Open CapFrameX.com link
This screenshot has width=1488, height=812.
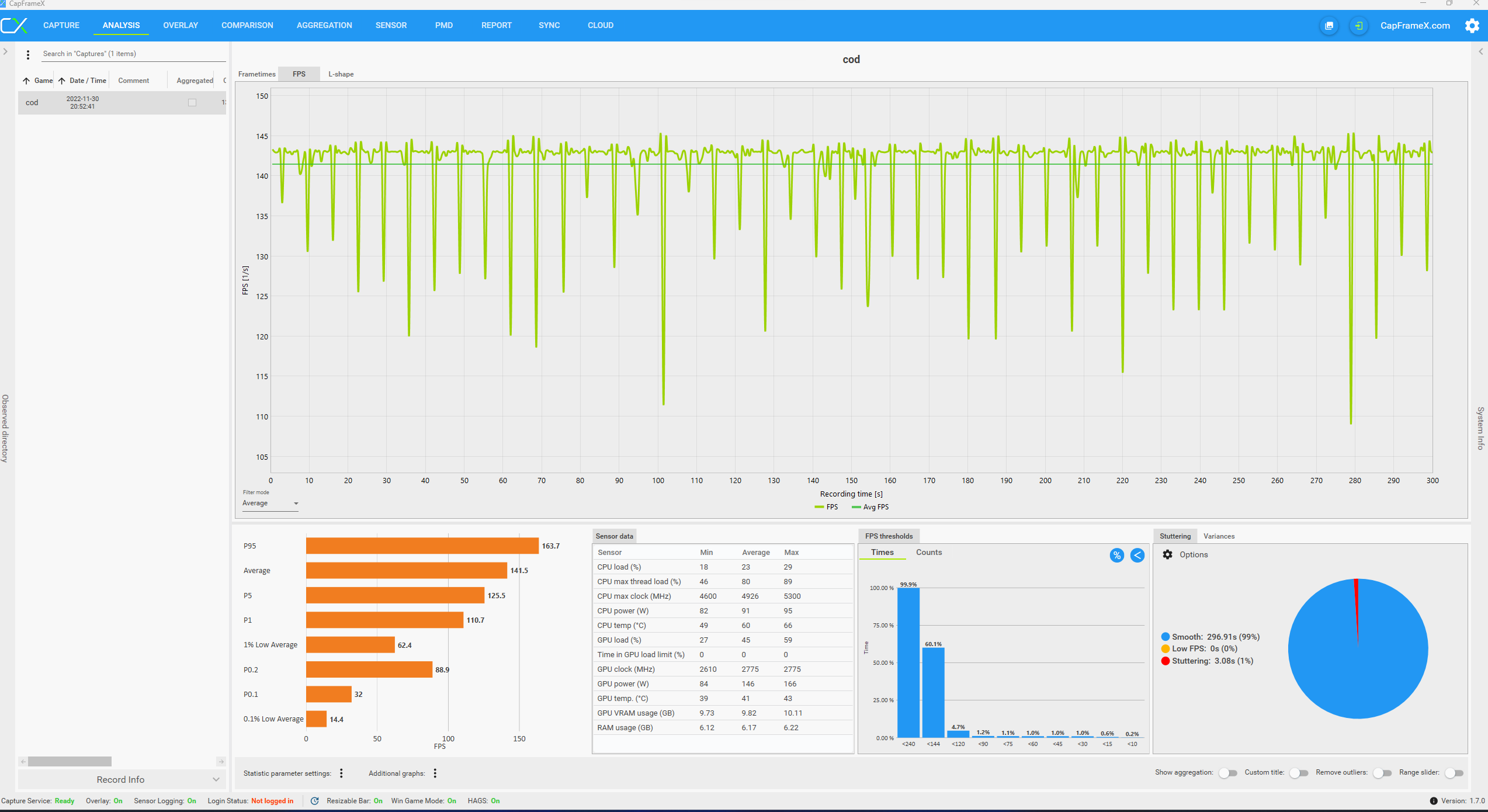[1415, 26]
